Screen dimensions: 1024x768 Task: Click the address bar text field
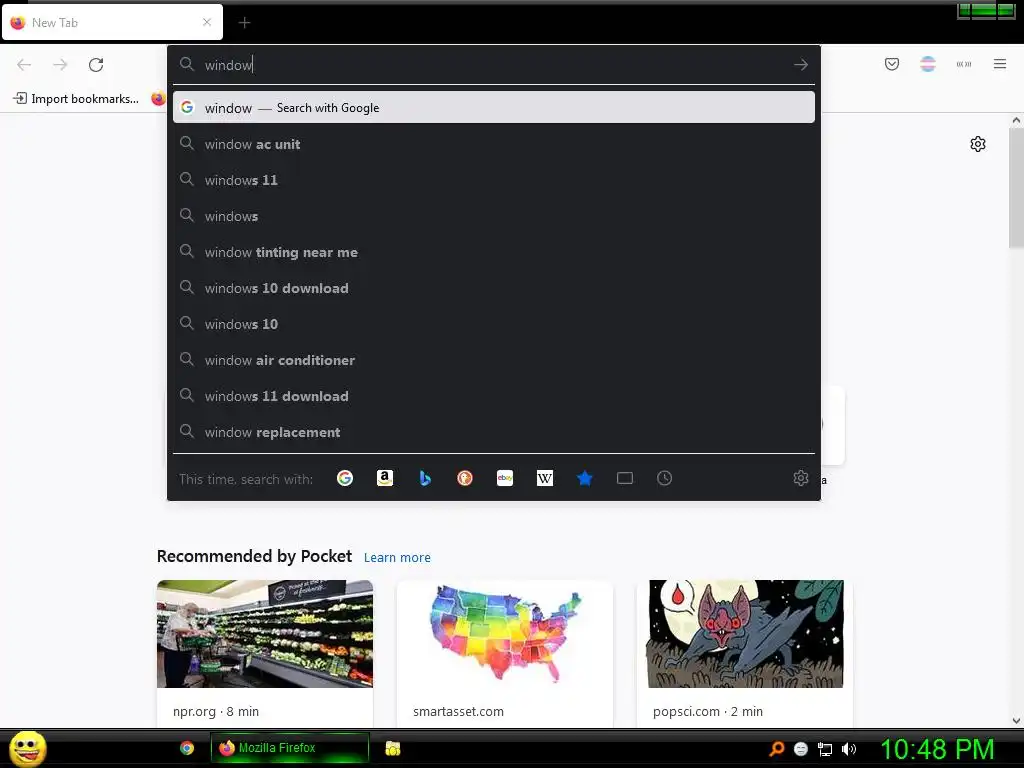(494, 65)
